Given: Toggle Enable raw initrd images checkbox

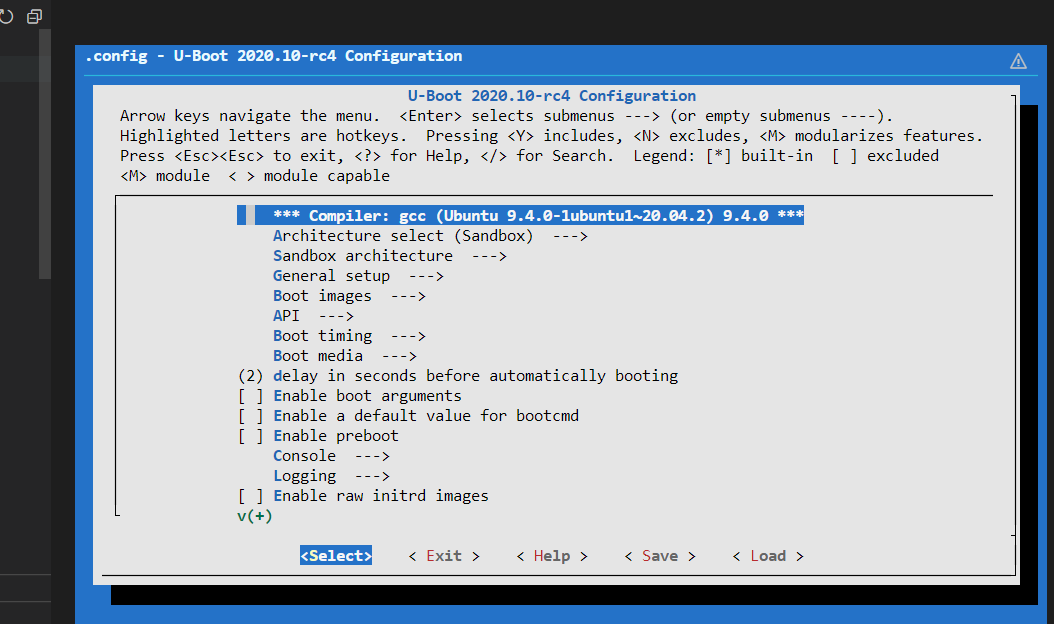Looking at the screenshot, I should [251, 496].
